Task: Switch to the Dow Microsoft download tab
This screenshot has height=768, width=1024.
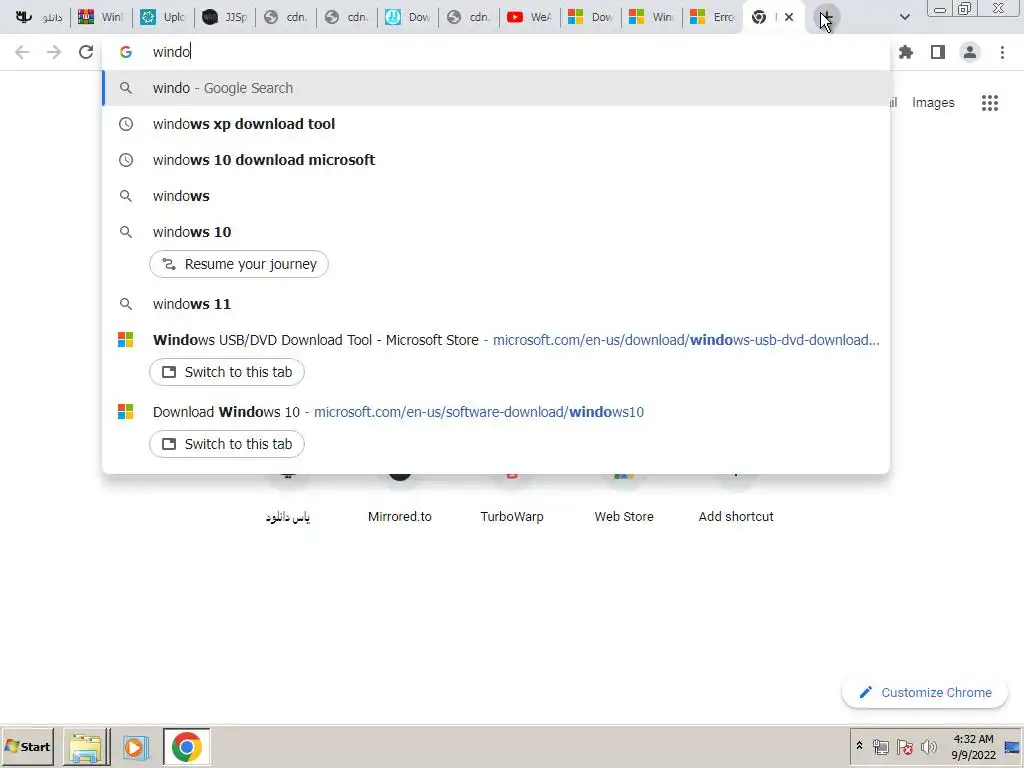Action: (590, 17)
